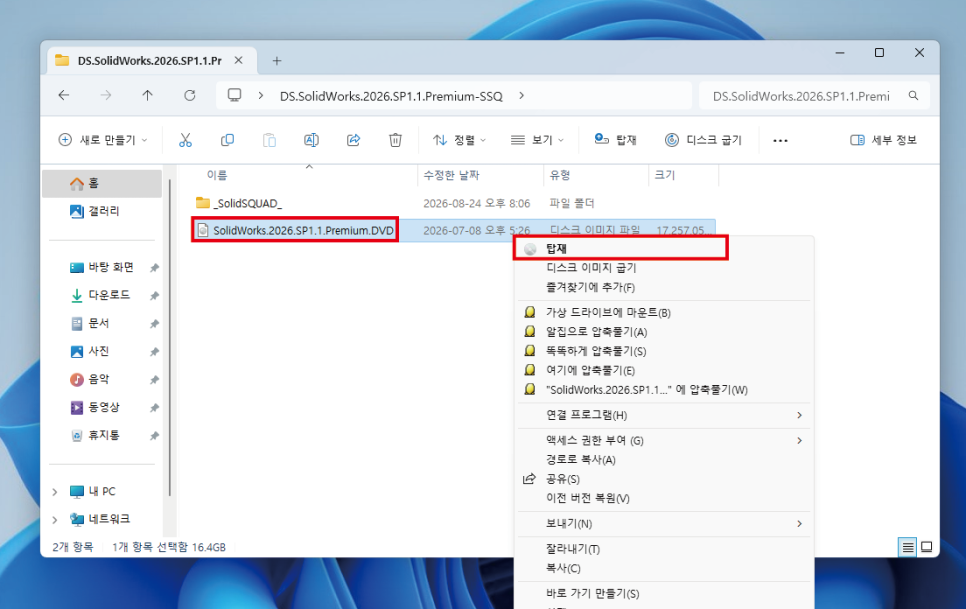Expand the 네트워크 tree node
Viewport: 966px width, 609px height.
[55, 520]
